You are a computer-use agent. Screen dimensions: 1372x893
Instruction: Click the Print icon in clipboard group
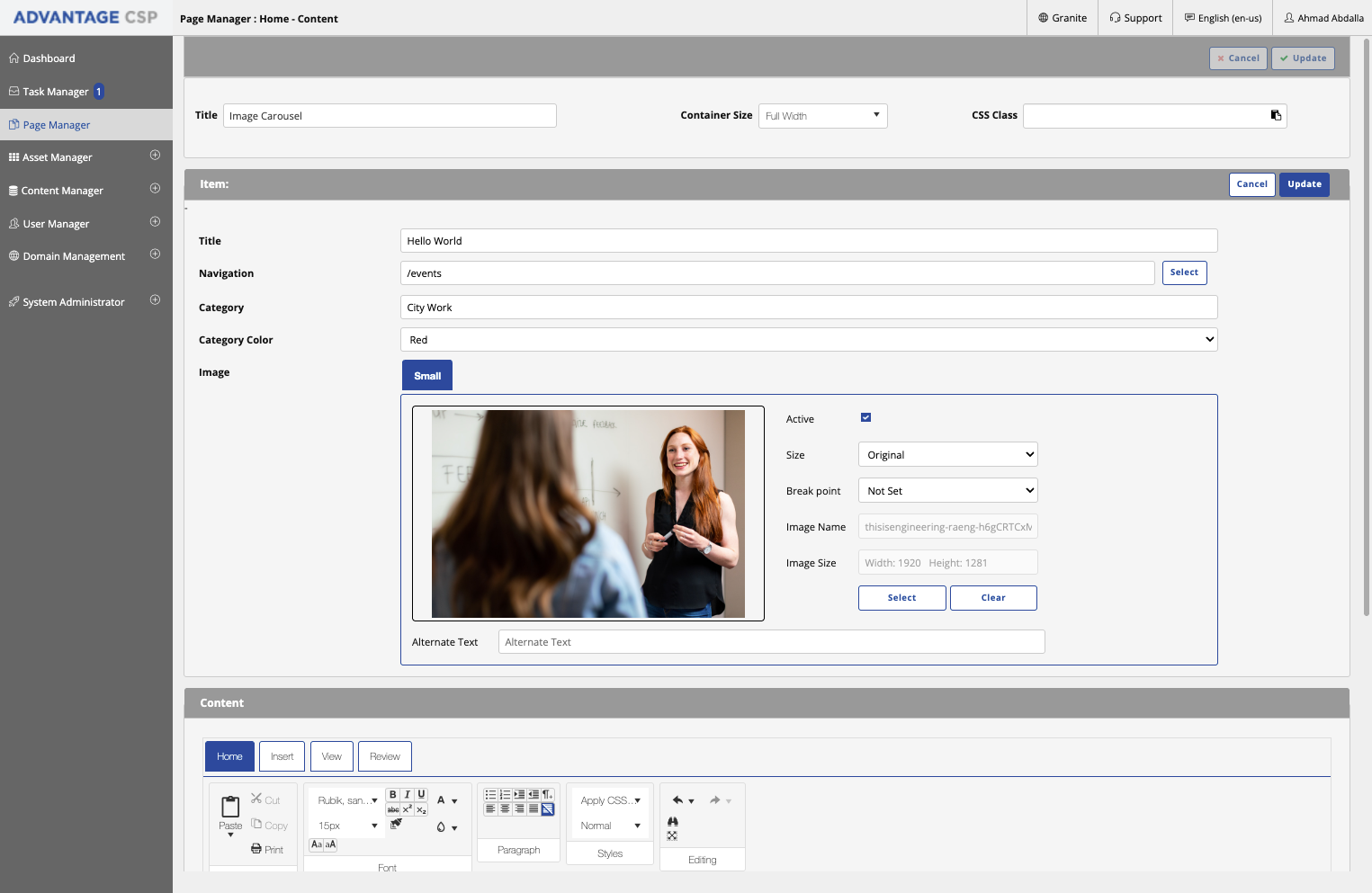pyautogui.click(x=267, y=849)
